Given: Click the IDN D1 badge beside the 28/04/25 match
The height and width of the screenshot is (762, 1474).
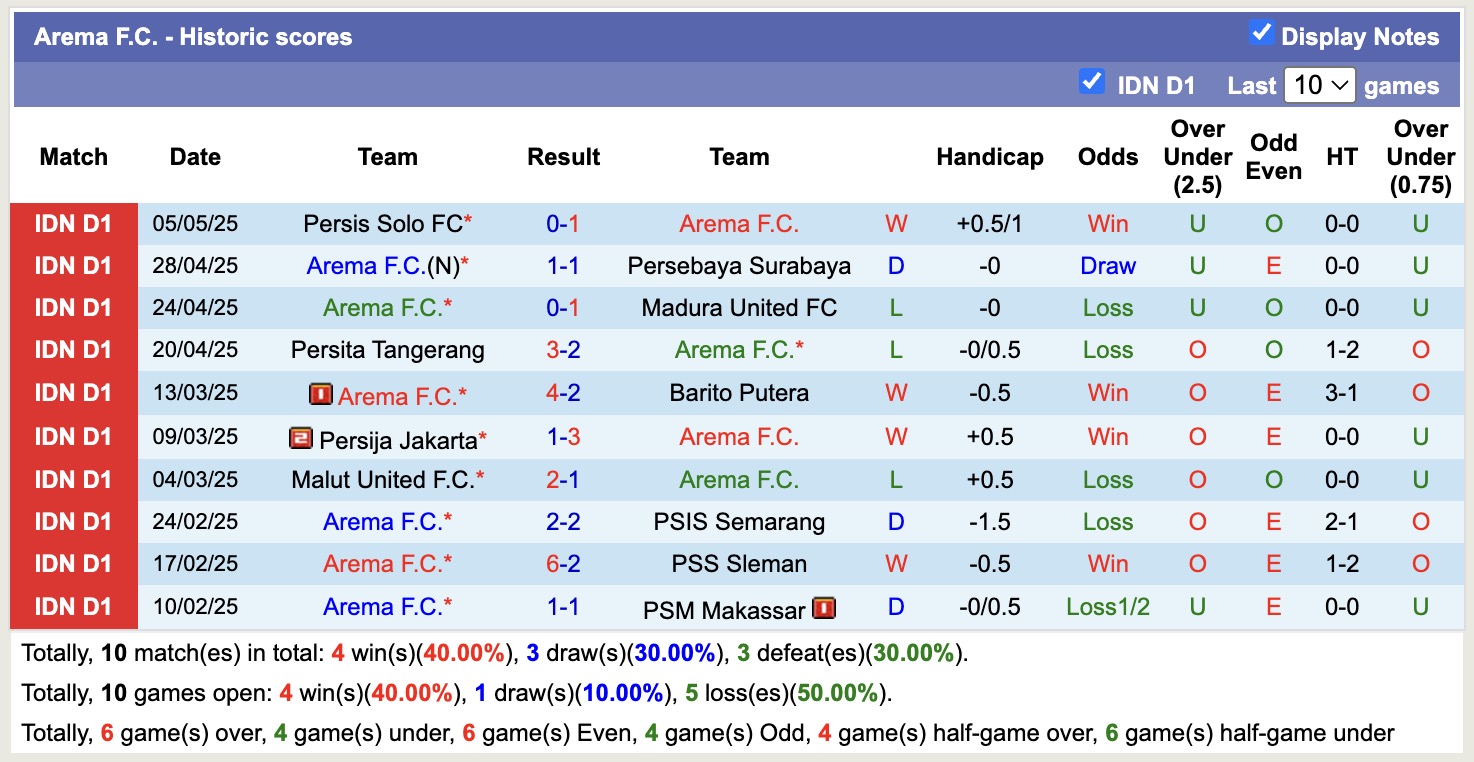Looking at the screenshot, I should pos(73,265).
